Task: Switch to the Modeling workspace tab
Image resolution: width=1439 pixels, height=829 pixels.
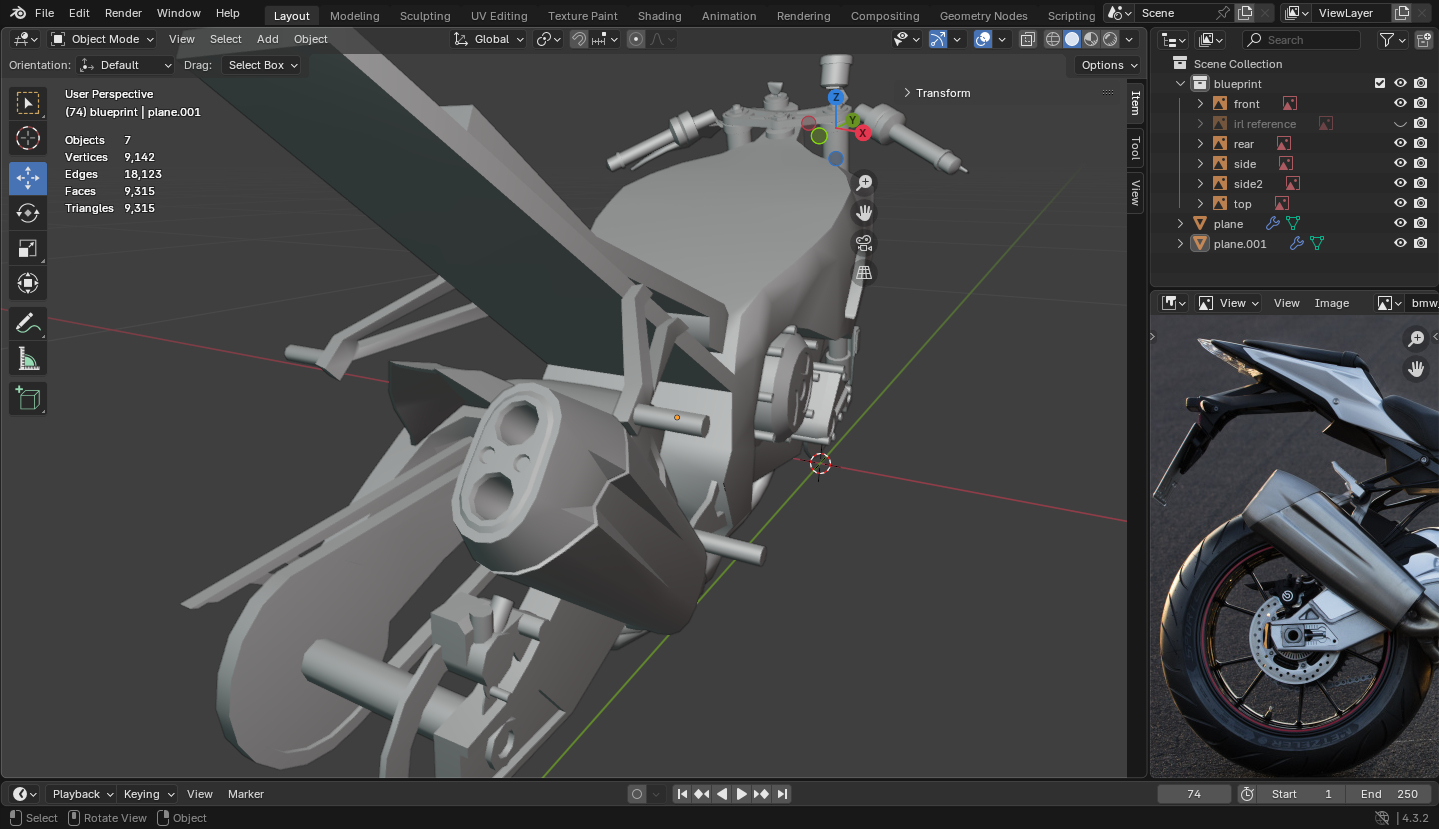Action: (355, 16)
